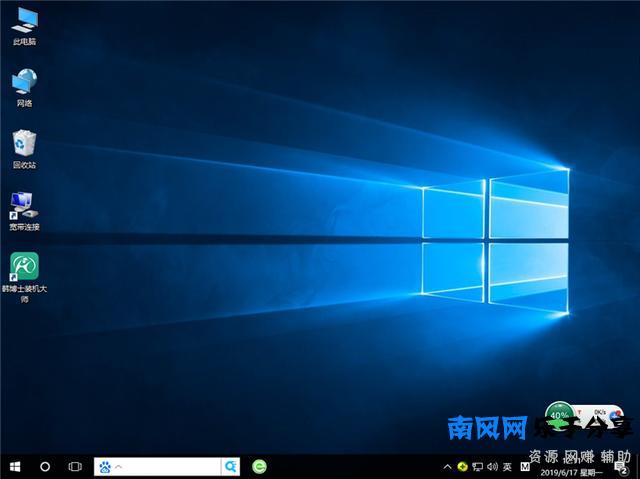Viewport: 640px width, 479px height.
Task: Select the 网络 network desktop icon
Action: (x=24, y=88)
